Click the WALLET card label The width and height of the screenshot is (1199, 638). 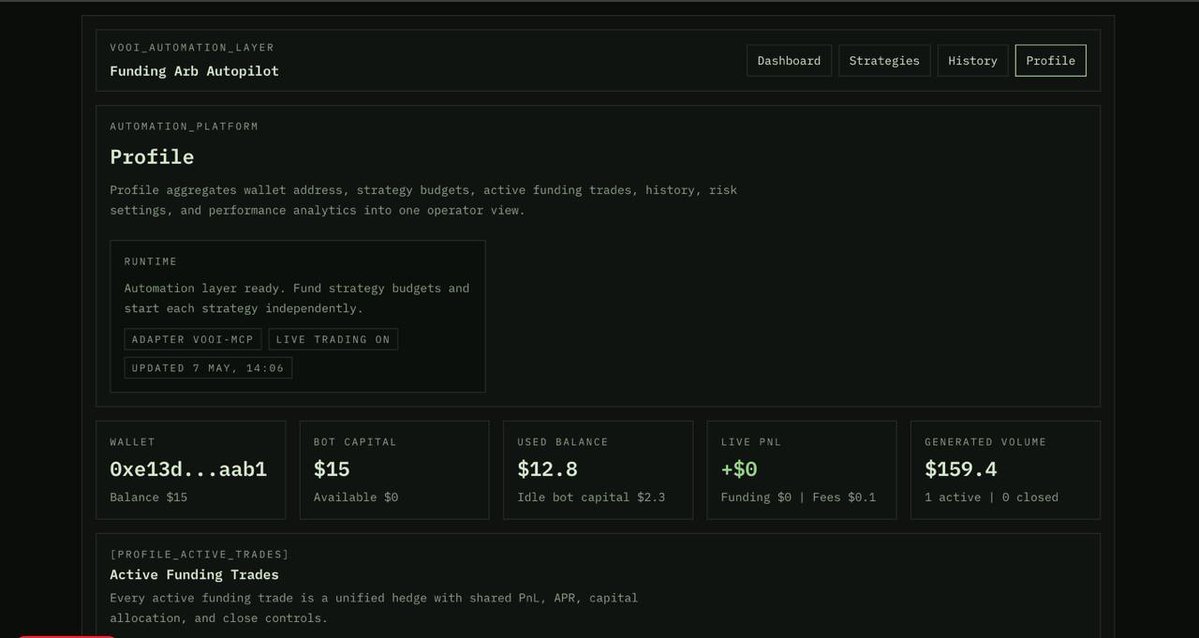pyautogui.click(x=132, y=442)
